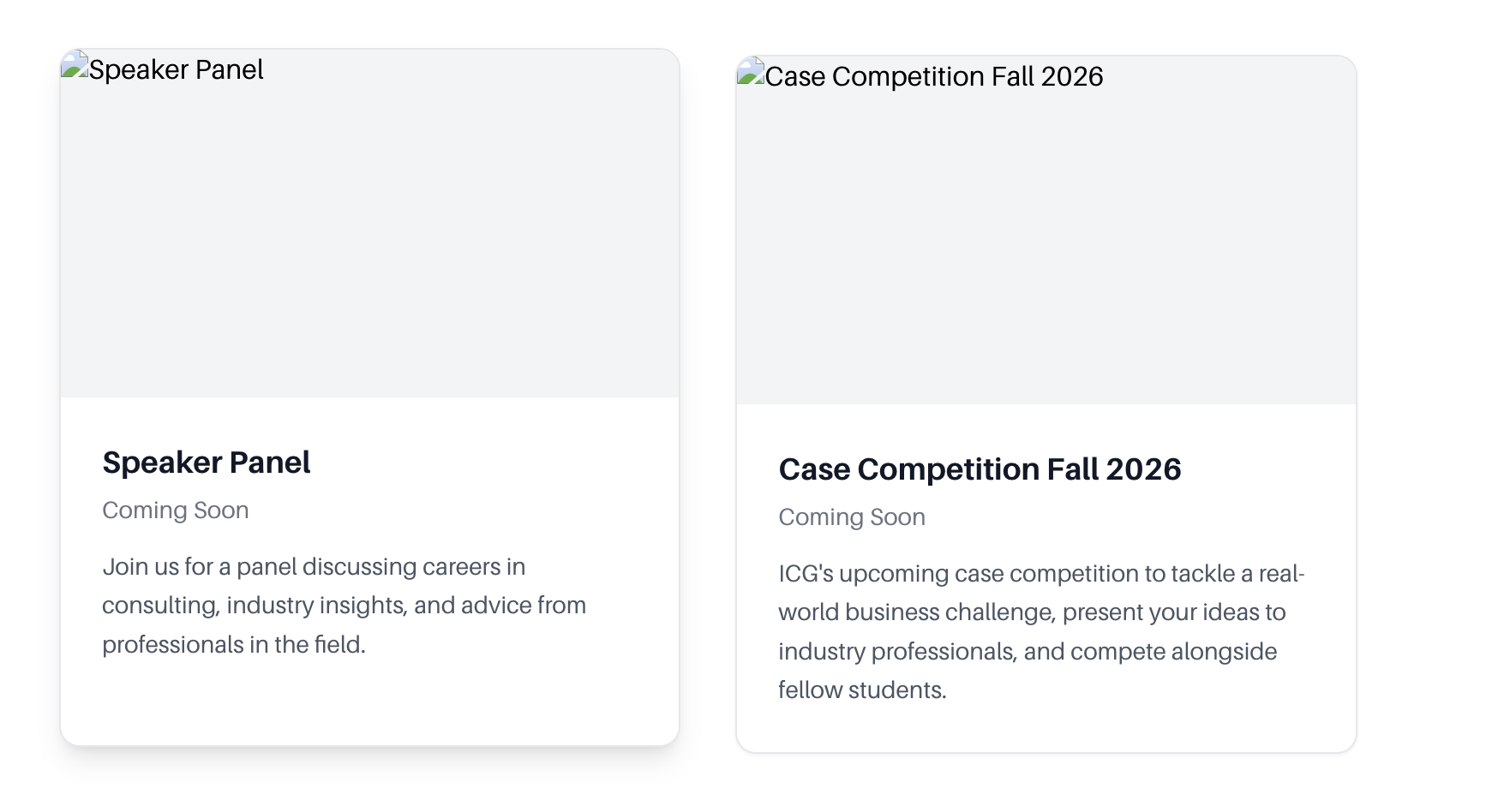Click the broken image icon on Case Competition card
1510x812 pixels.
751,73
